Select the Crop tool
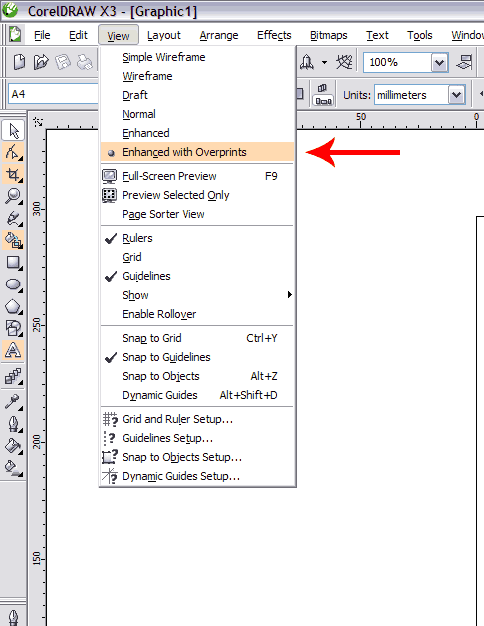This screenshot has width=484, height=626. (x=13, y=174)
